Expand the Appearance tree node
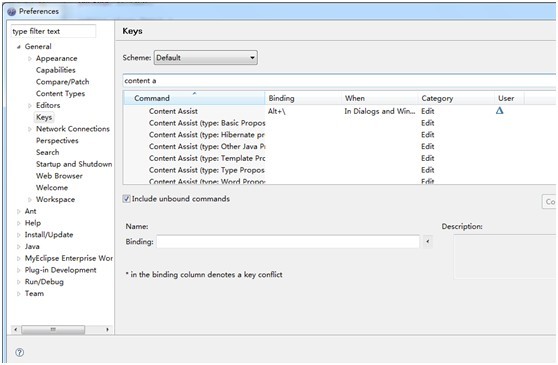The width and height of the screenshot is (558, 365). [x=30, y=58]
